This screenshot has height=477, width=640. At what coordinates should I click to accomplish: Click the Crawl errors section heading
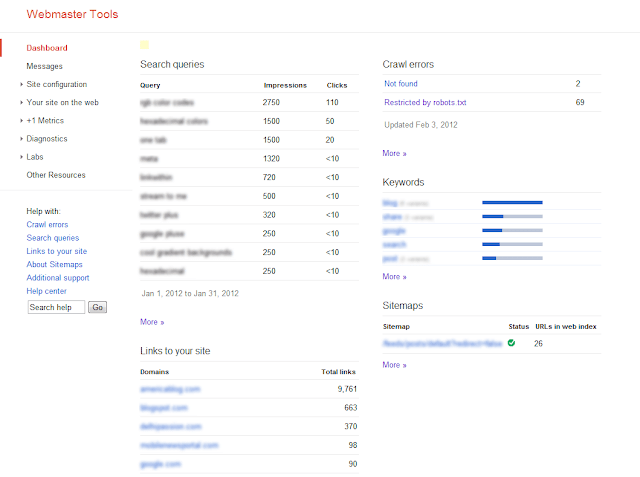(x=408, y=64)
